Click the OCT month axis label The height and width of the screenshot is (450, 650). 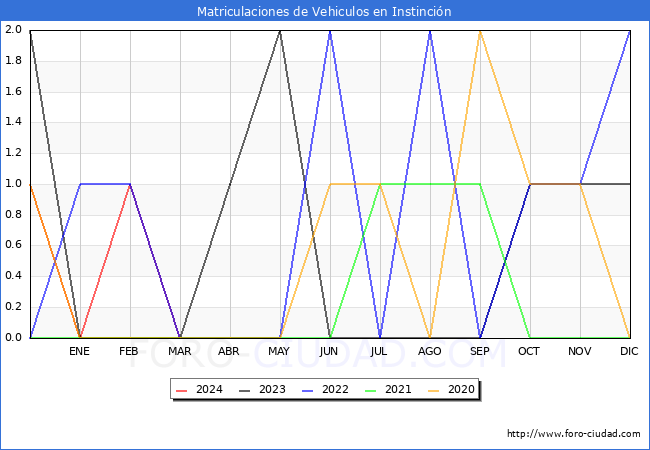[529, 351]
